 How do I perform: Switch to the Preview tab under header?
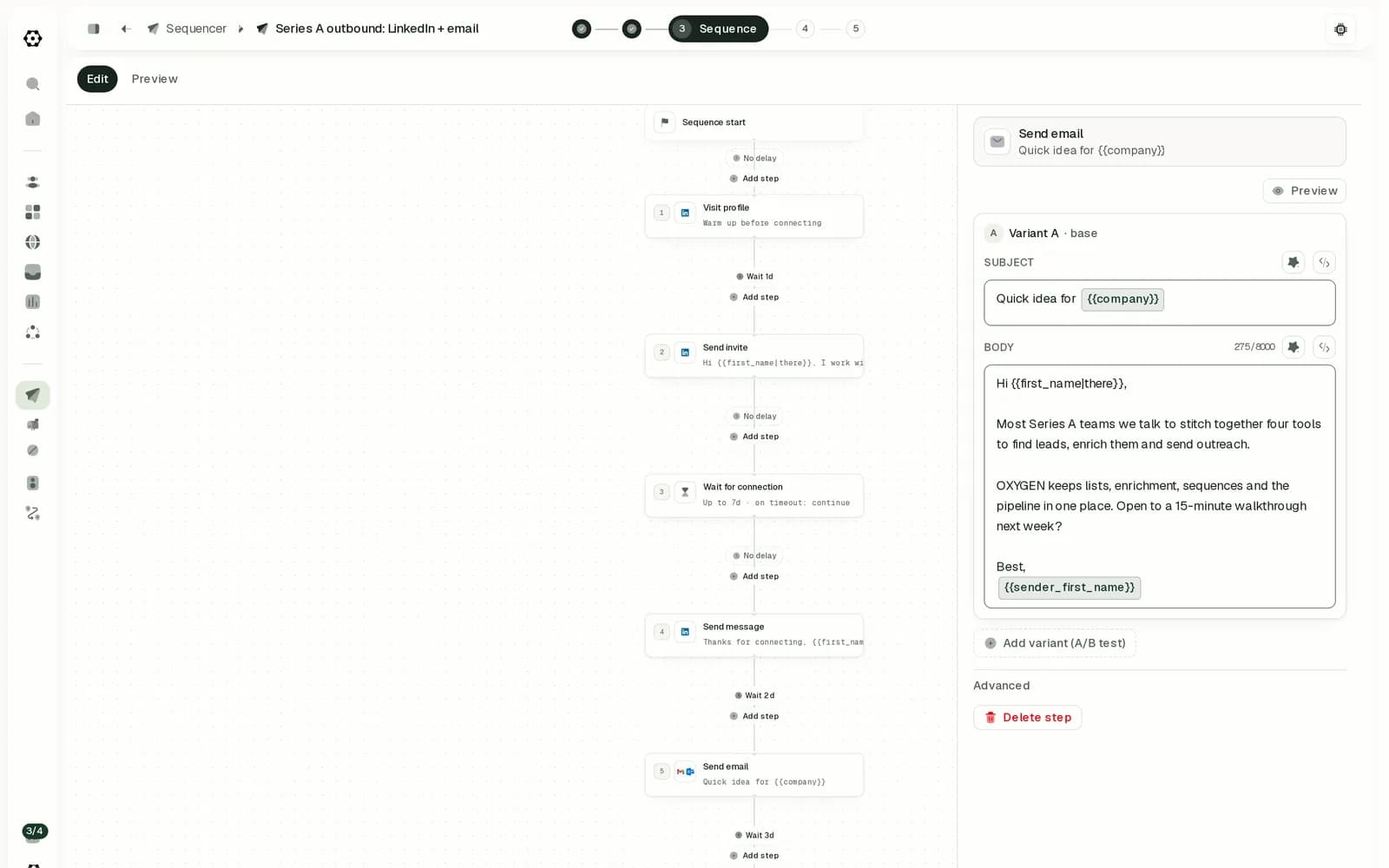point(155,79)
